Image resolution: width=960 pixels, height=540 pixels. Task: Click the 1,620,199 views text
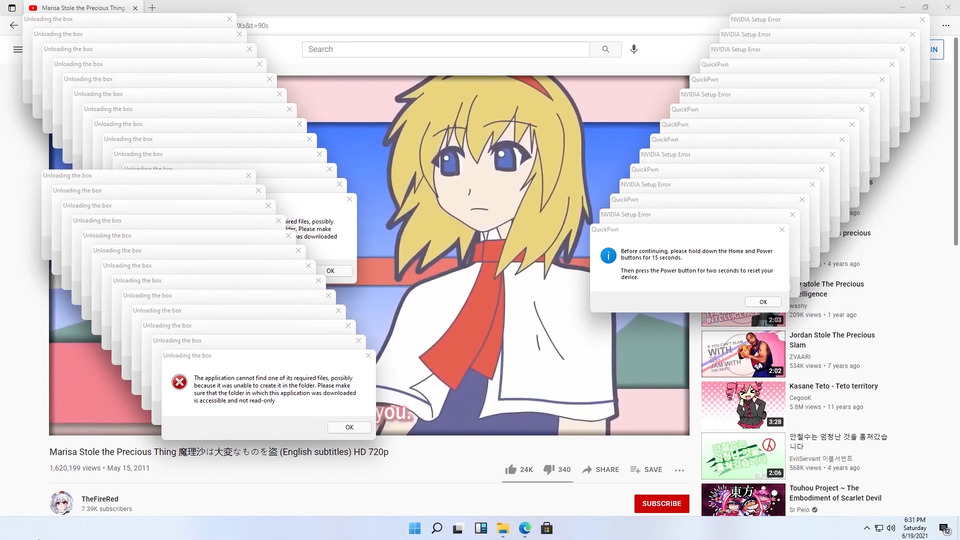click(75, 468)
